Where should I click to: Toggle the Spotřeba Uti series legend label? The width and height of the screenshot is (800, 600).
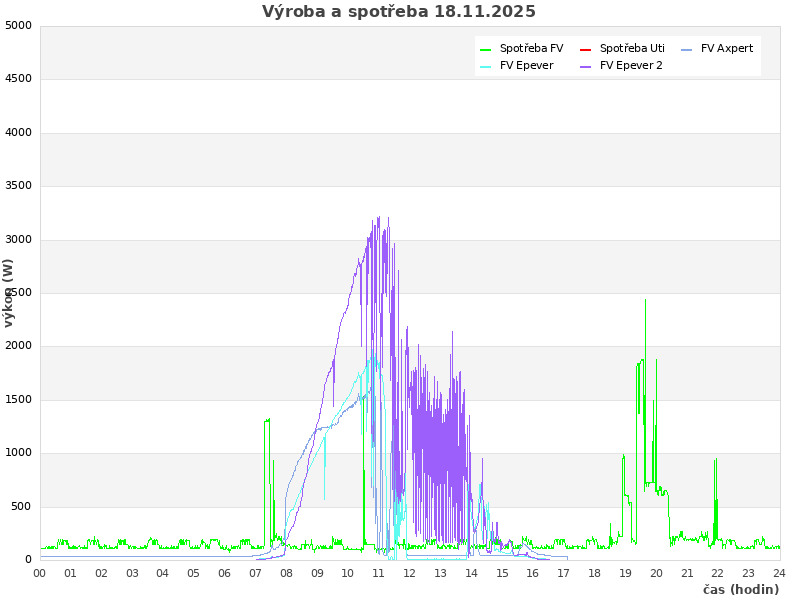point(632,49)
